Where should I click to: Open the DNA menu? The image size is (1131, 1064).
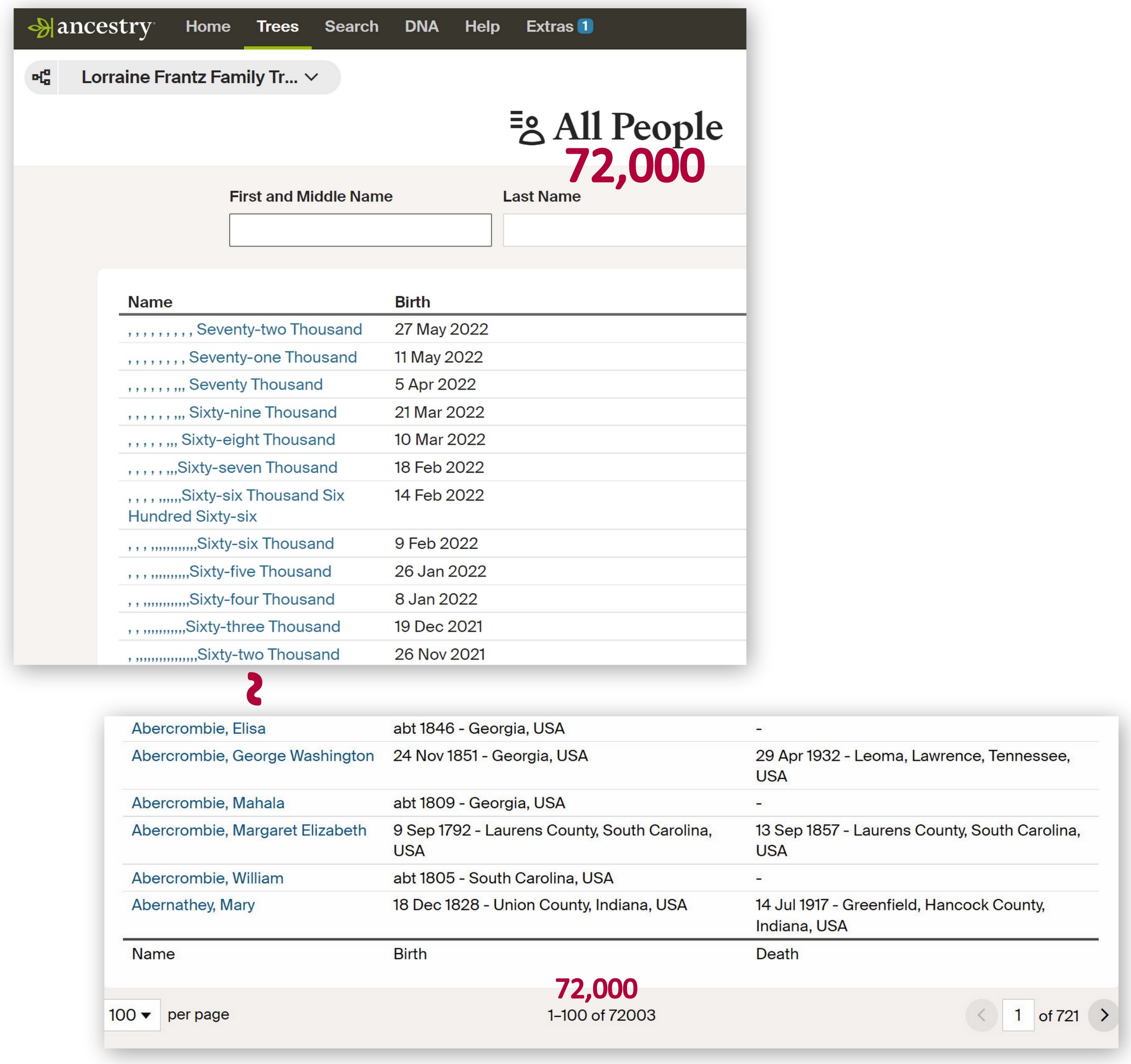tap(421, 27)
